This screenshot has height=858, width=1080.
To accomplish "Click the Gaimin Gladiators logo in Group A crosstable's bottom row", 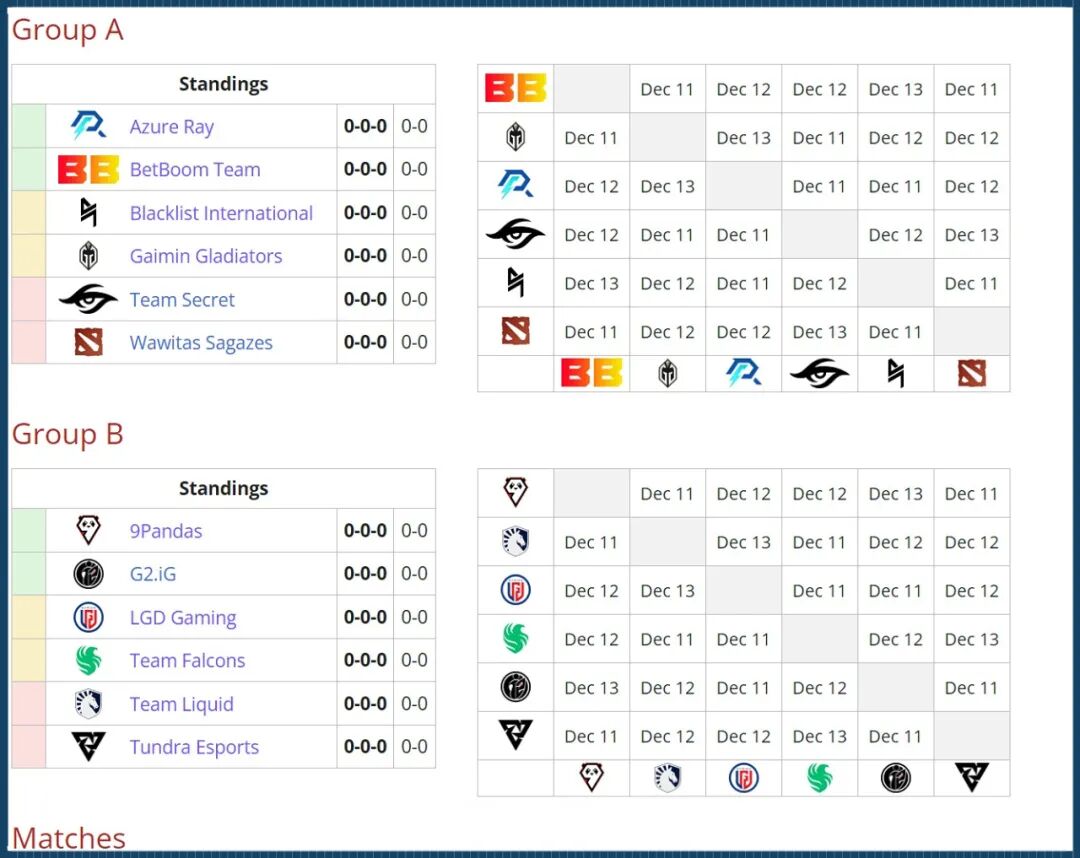I will [667, 373].
